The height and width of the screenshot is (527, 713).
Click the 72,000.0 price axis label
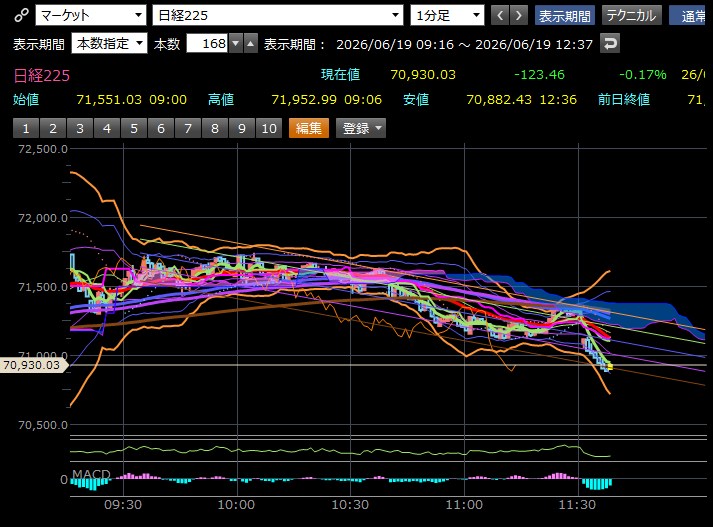pyautogui.click(x=43, y=218)
